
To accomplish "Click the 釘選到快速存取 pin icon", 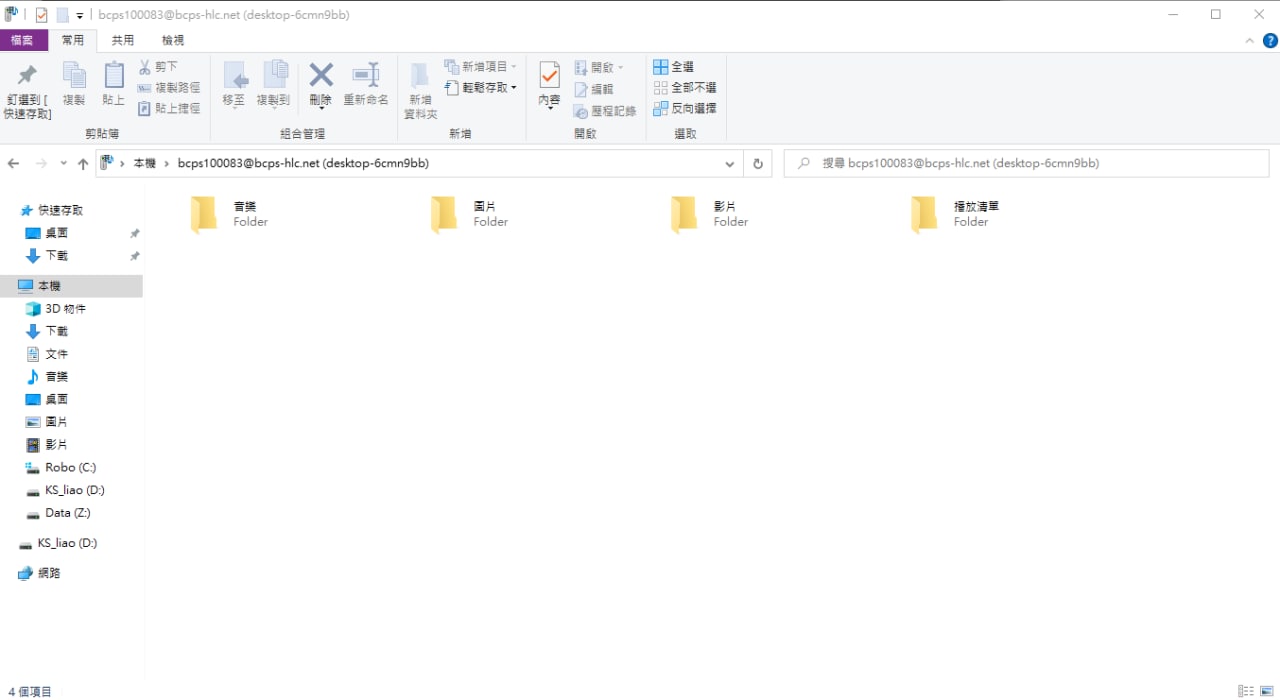I will (x=27, y=76).
